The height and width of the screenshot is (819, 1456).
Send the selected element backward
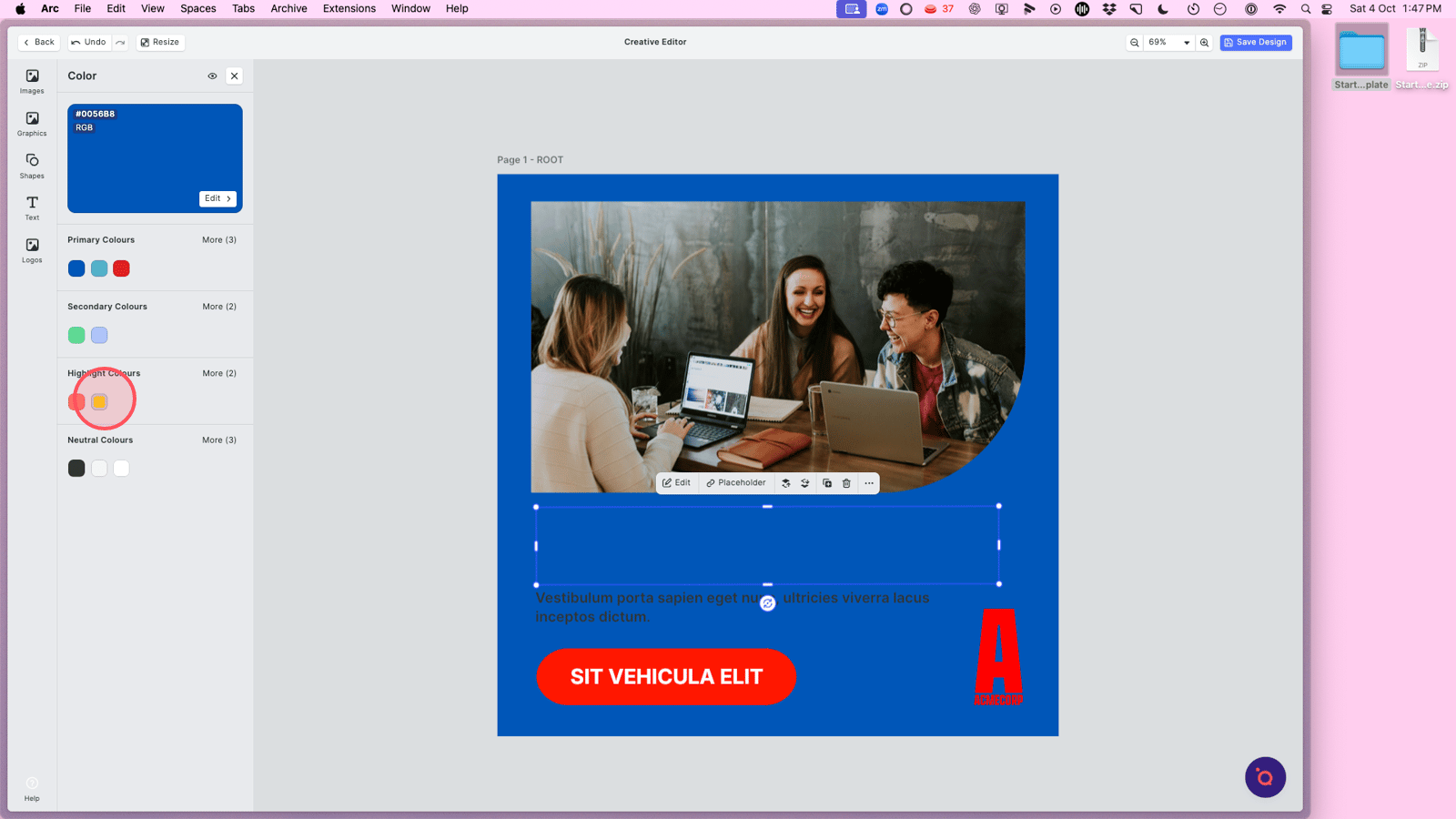(x=805, y=483)
